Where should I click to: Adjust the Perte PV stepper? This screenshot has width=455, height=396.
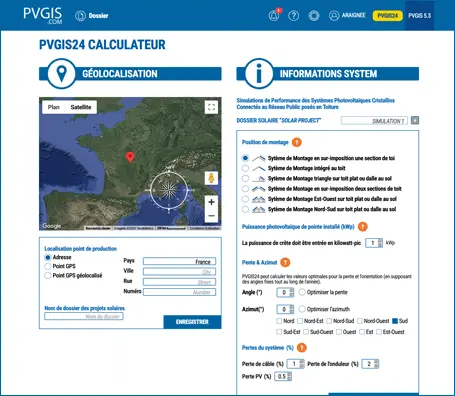point(289,376)
